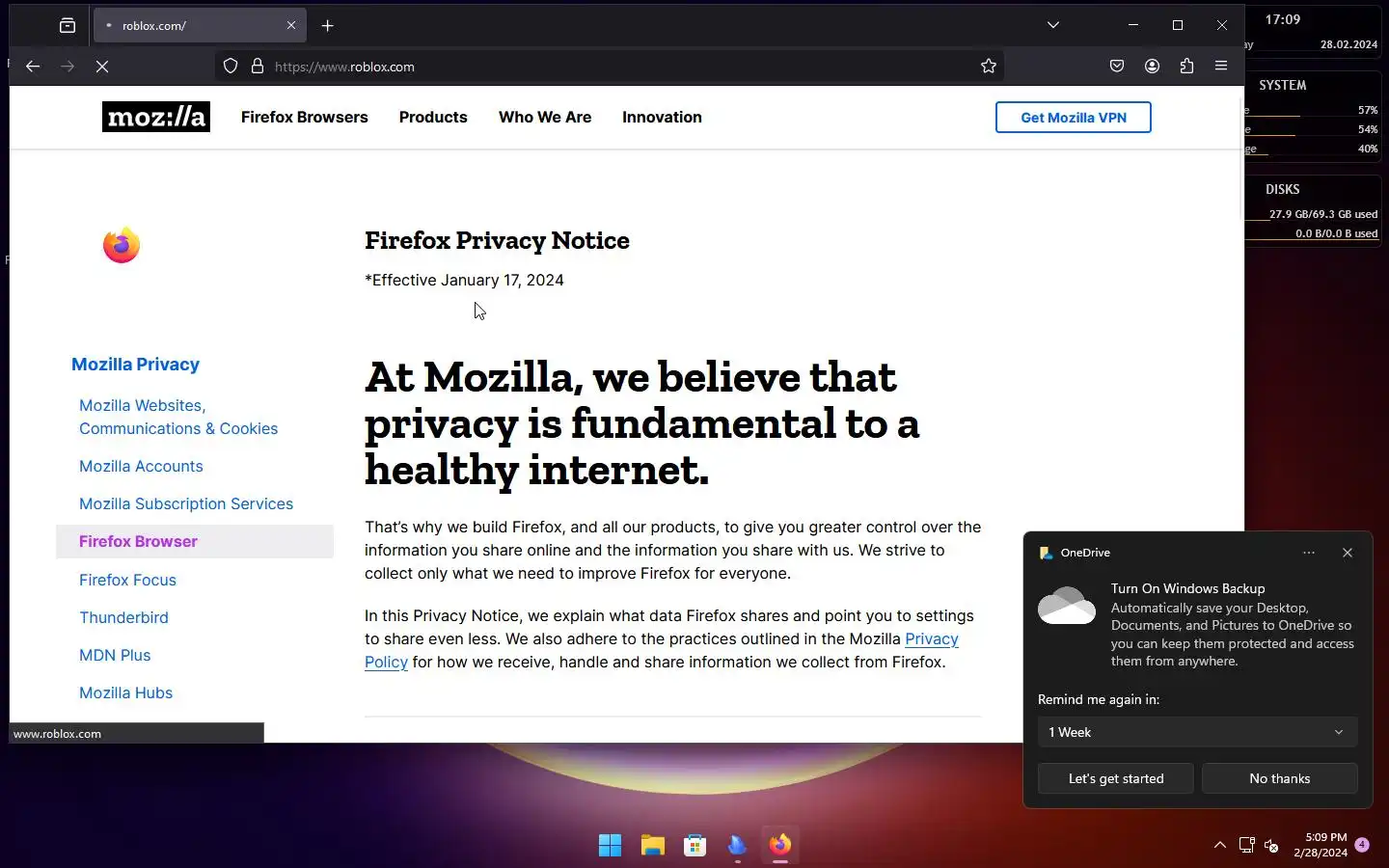The height and width of the screenshot is (868, 1389).
Task: Open Mozilla Websites, Communications & Cookies link
Action: point(178,417)
